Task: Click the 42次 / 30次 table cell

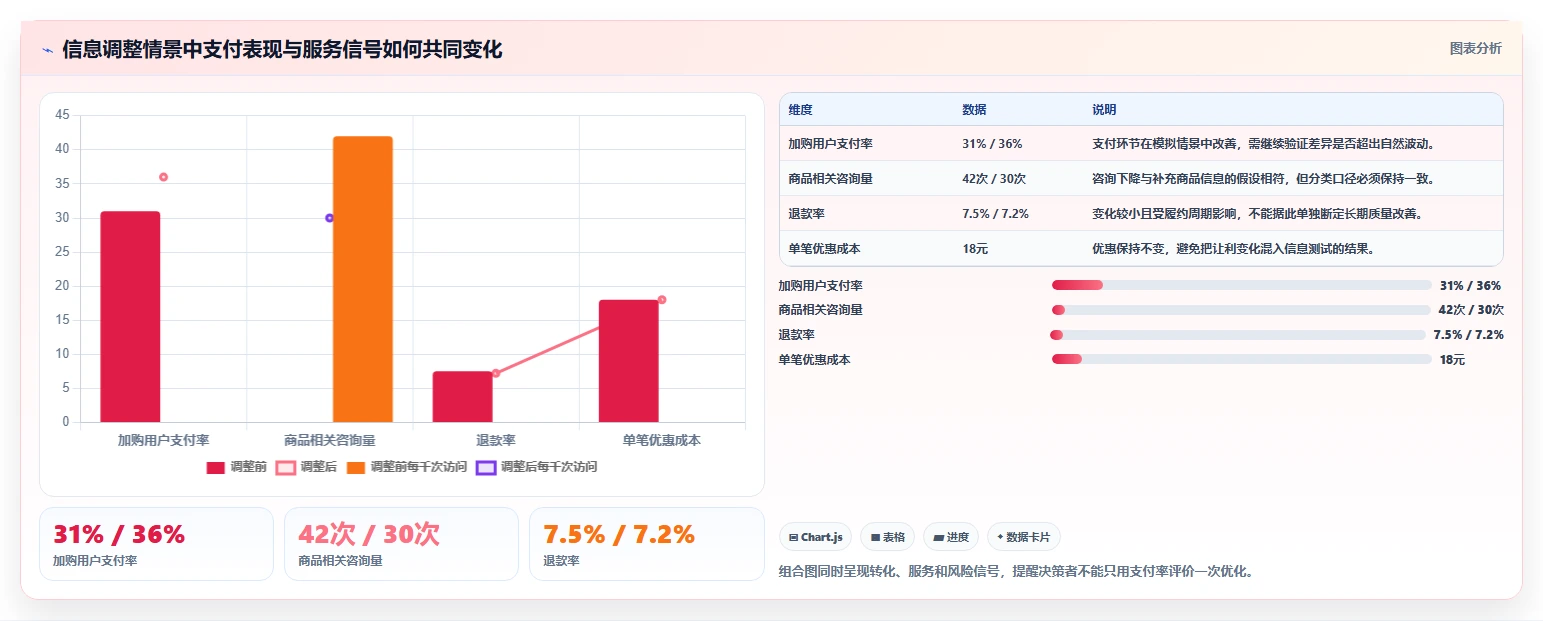Action: click(x=994, y=179)
